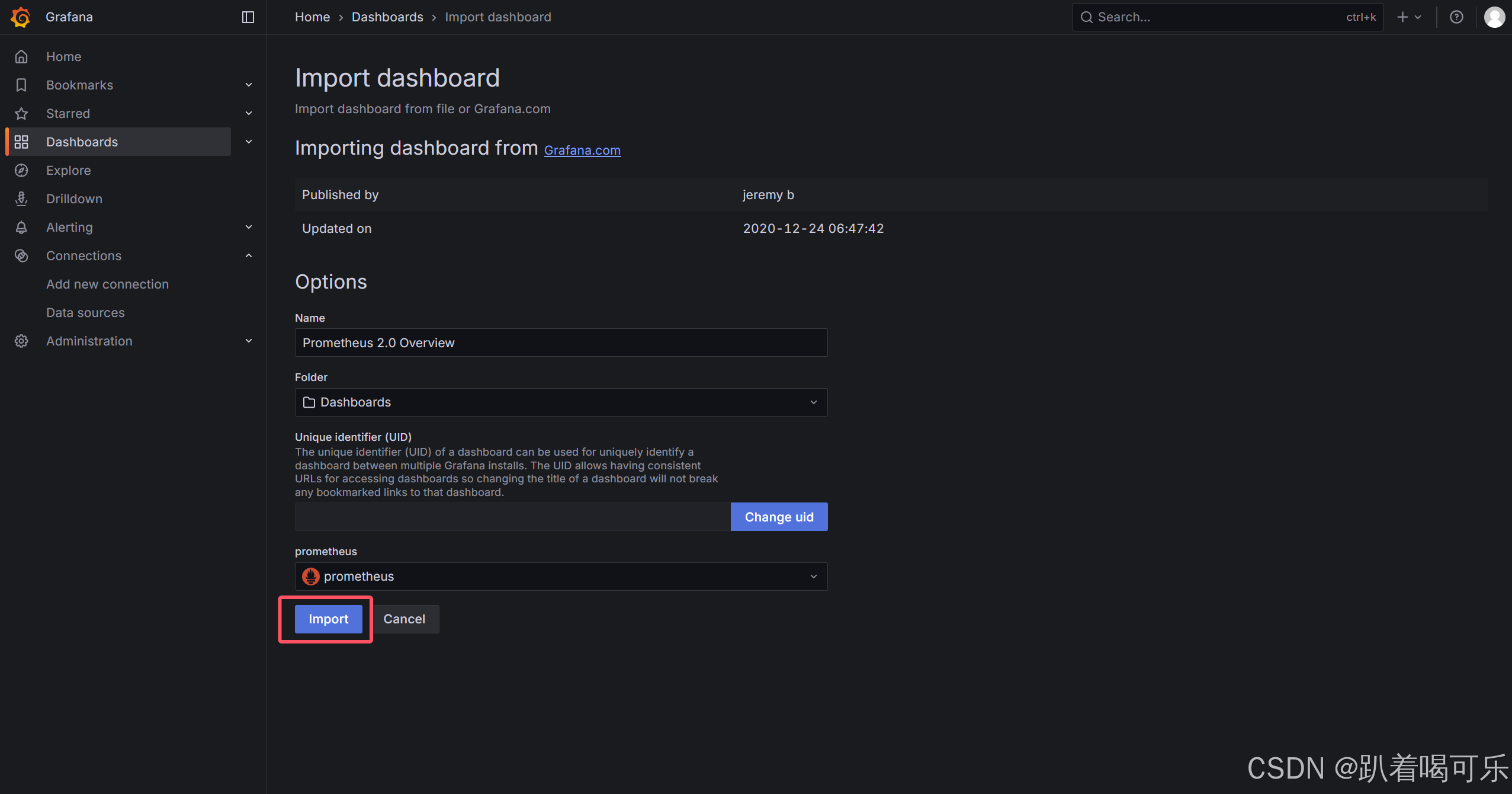
Task: Click the Cancel button
Action: coord(405,619)
